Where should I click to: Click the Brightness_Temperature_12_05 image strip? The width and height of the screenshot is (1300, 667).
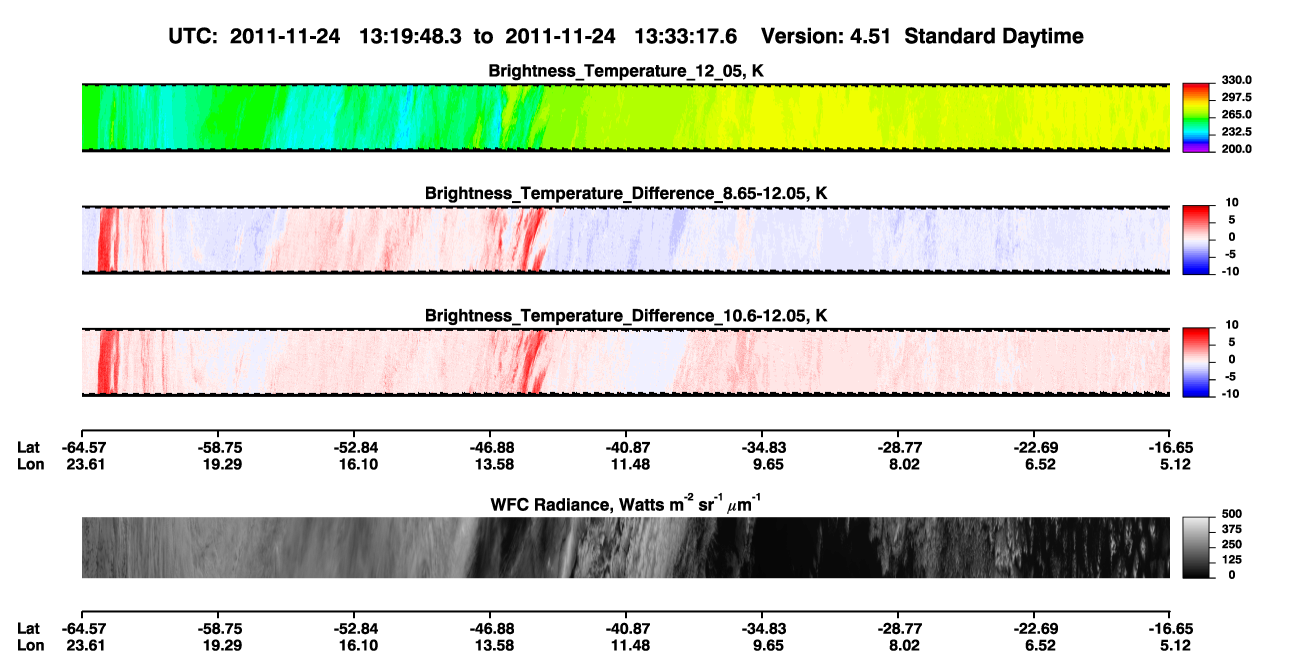tap(626, 117)
